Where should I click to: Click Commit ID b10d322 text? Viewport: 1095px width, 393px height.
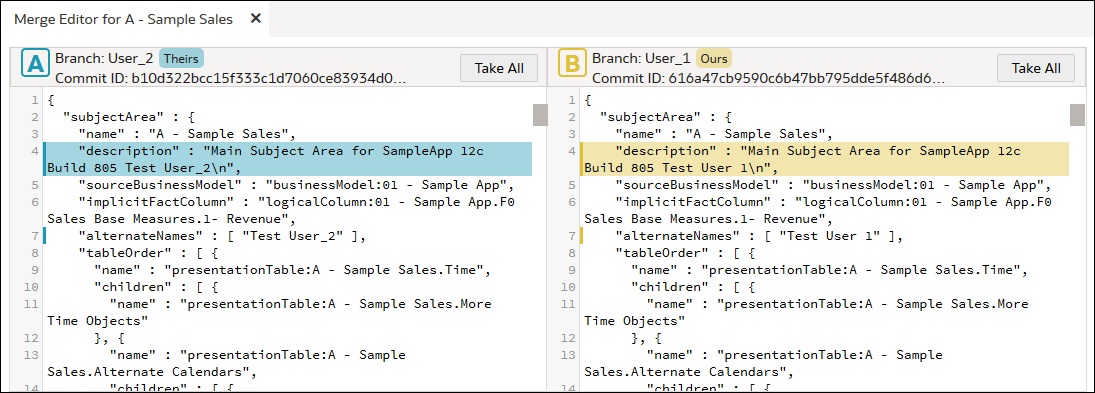point(231,77)
